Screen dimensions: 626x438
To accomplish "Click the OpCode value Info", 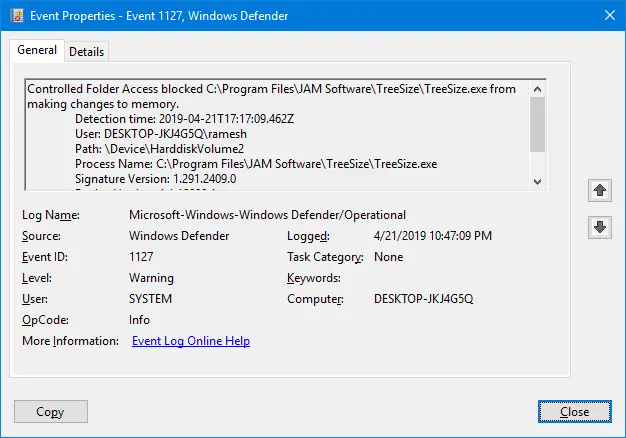I will pyautogui.click(x=139, y=320).
